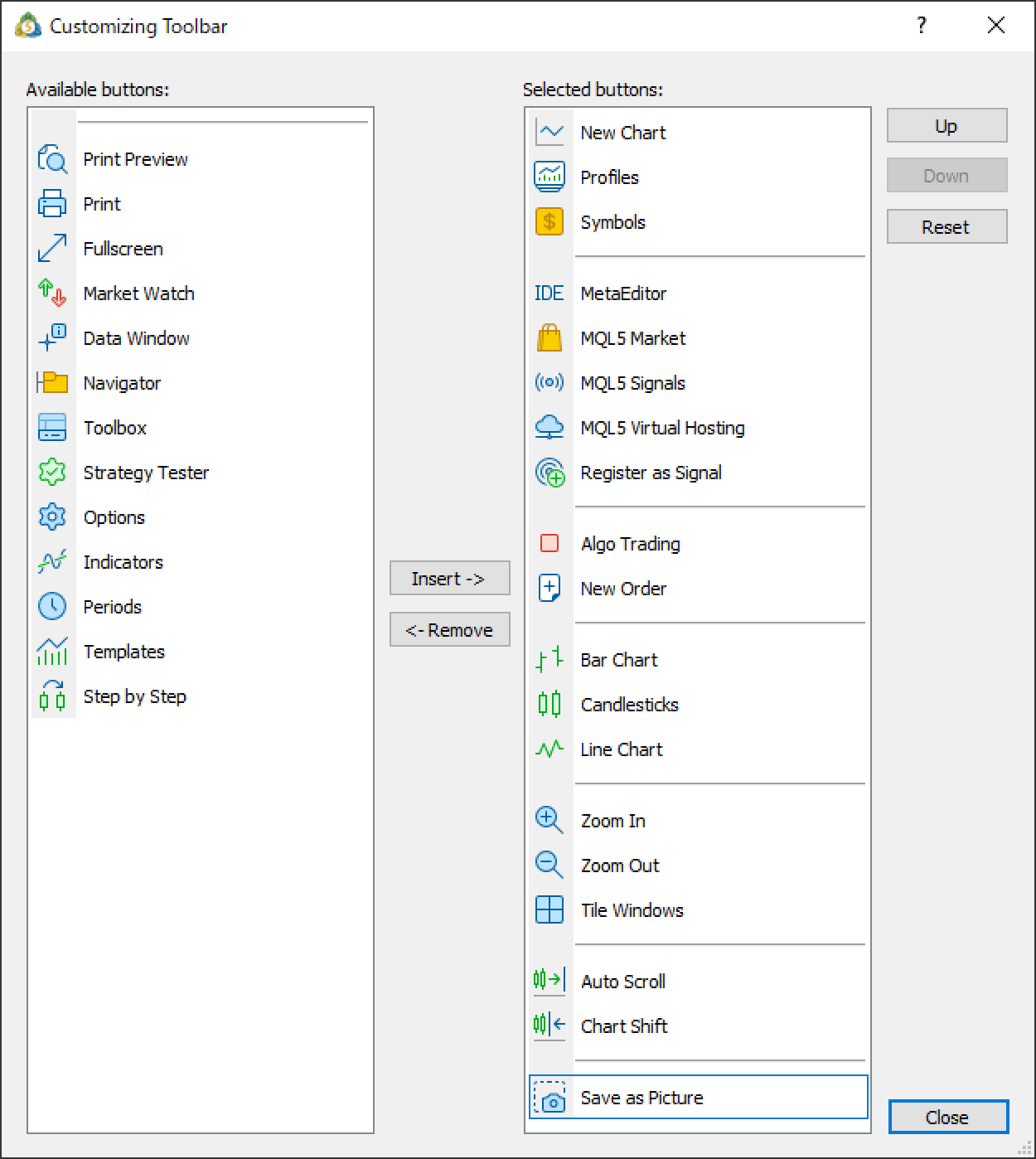This screenshot has width=1036, height=1159.
Task: Click the question mark help button
Action: click(922, 26)
